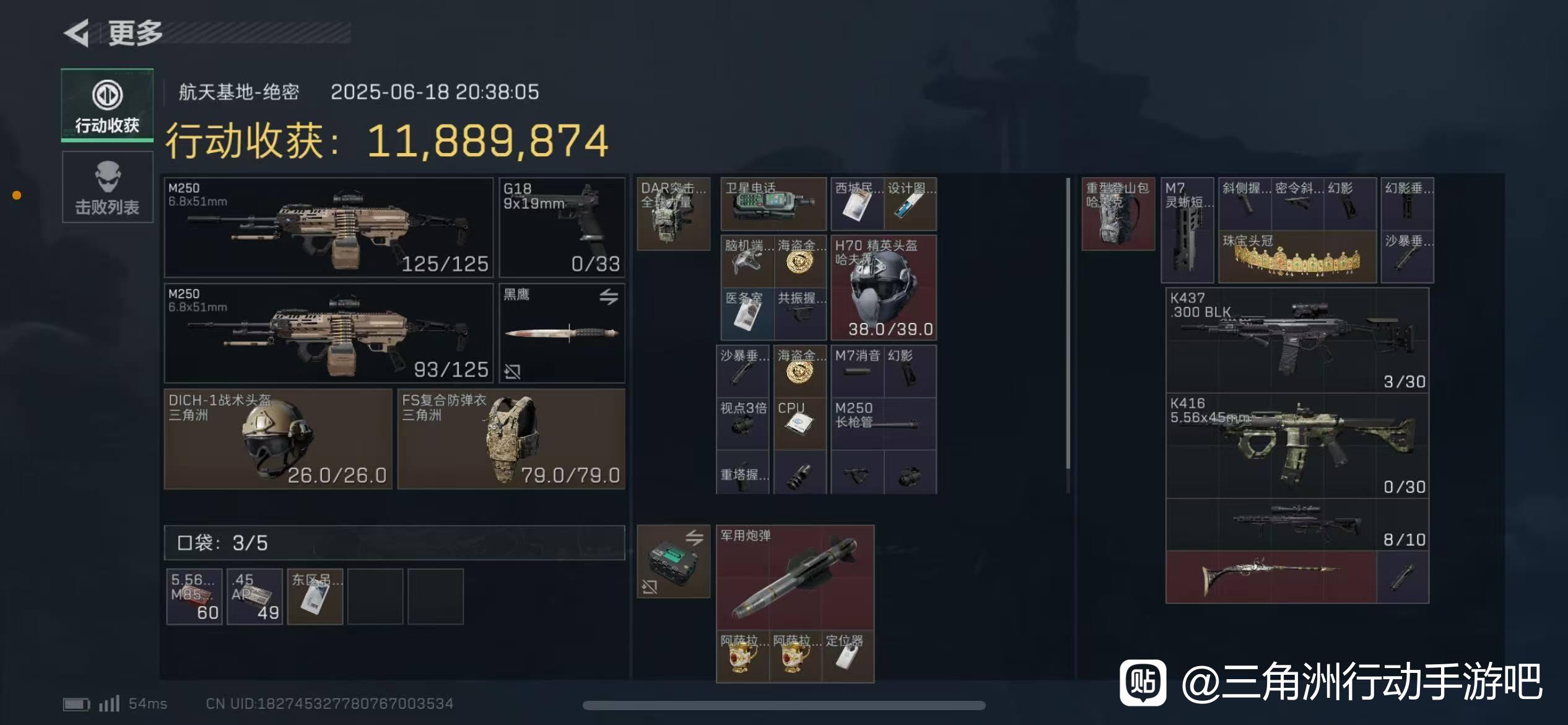Click the 军用炮弹 military shell item
The image size is (1568, 725).
tap(795, 578)
